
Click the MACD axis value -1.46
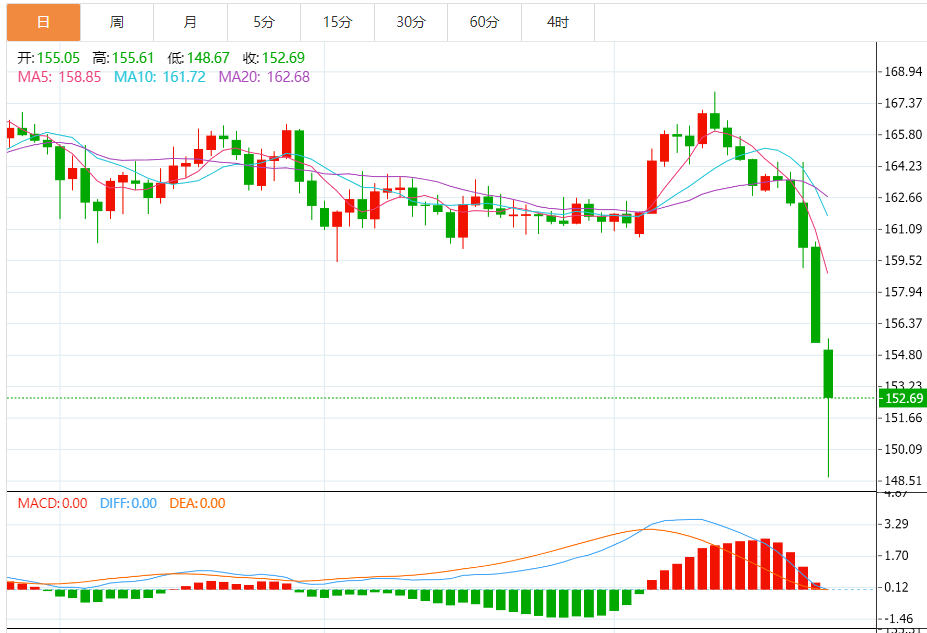(x=899, y=619)
